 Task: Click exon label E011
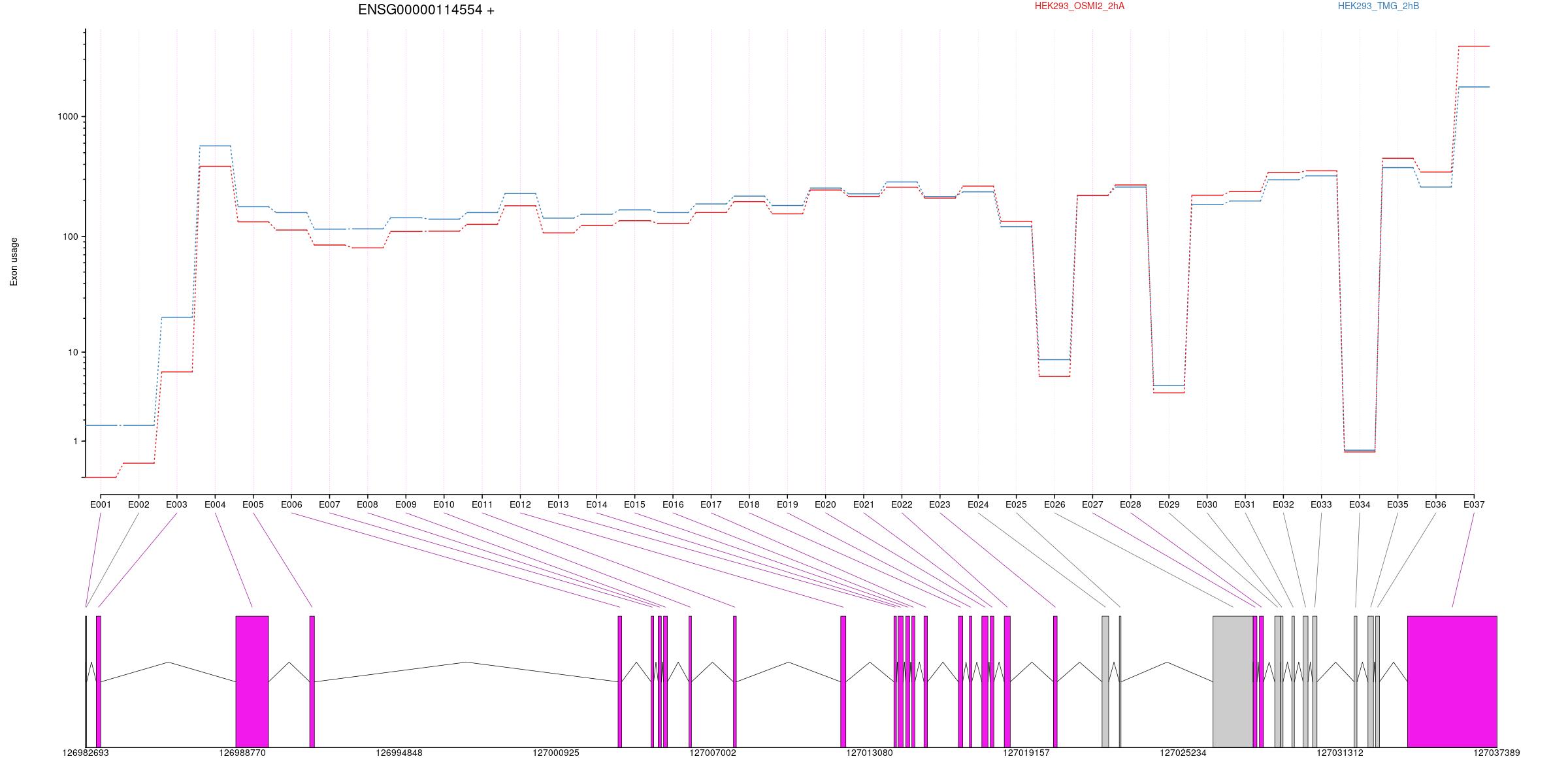pyautogui.click(x=482, y=504)
